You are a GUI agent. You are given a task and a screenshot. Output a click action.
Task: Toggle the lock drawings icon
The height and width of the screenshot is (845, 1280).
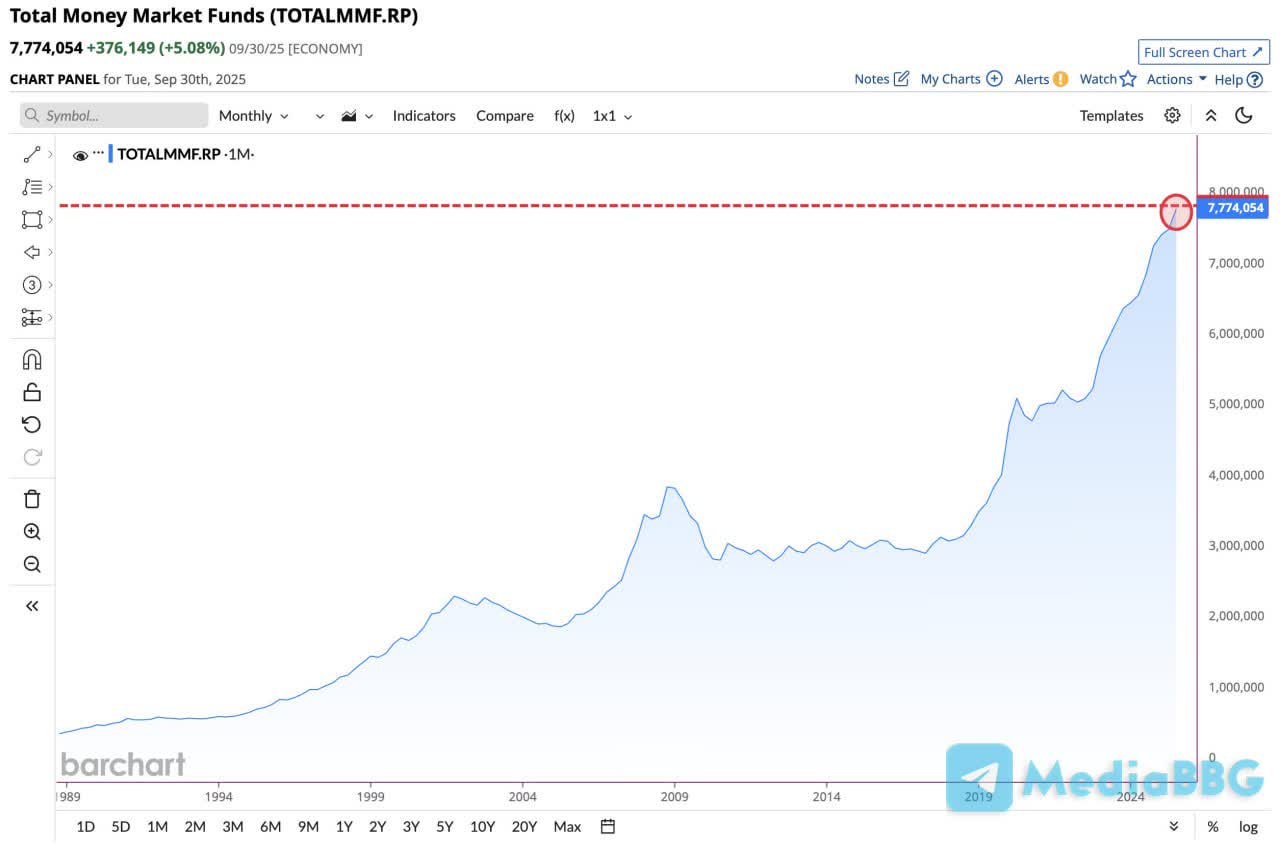click(32, 391)
